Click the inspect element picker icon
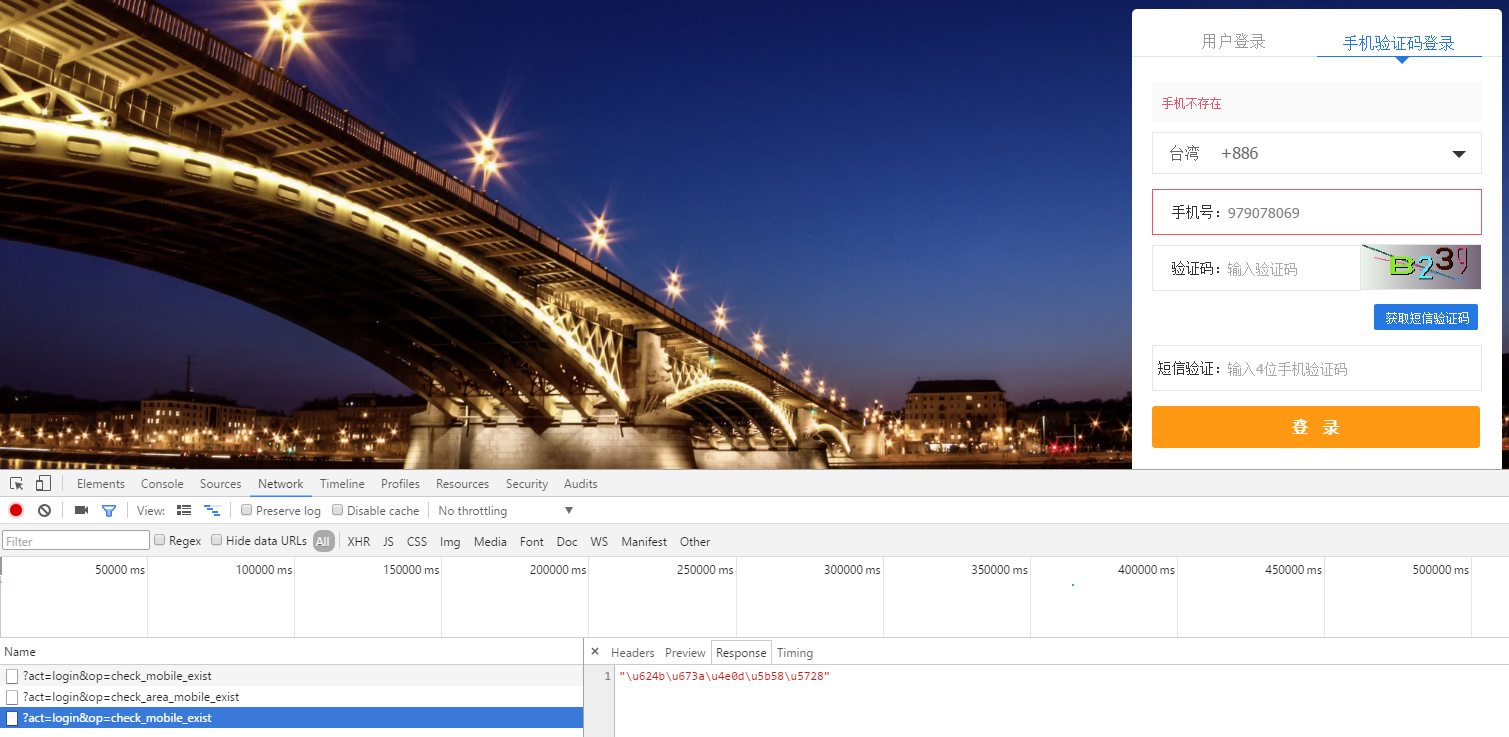This screenshot has width=1509, height=737. (x=17, y=484)
